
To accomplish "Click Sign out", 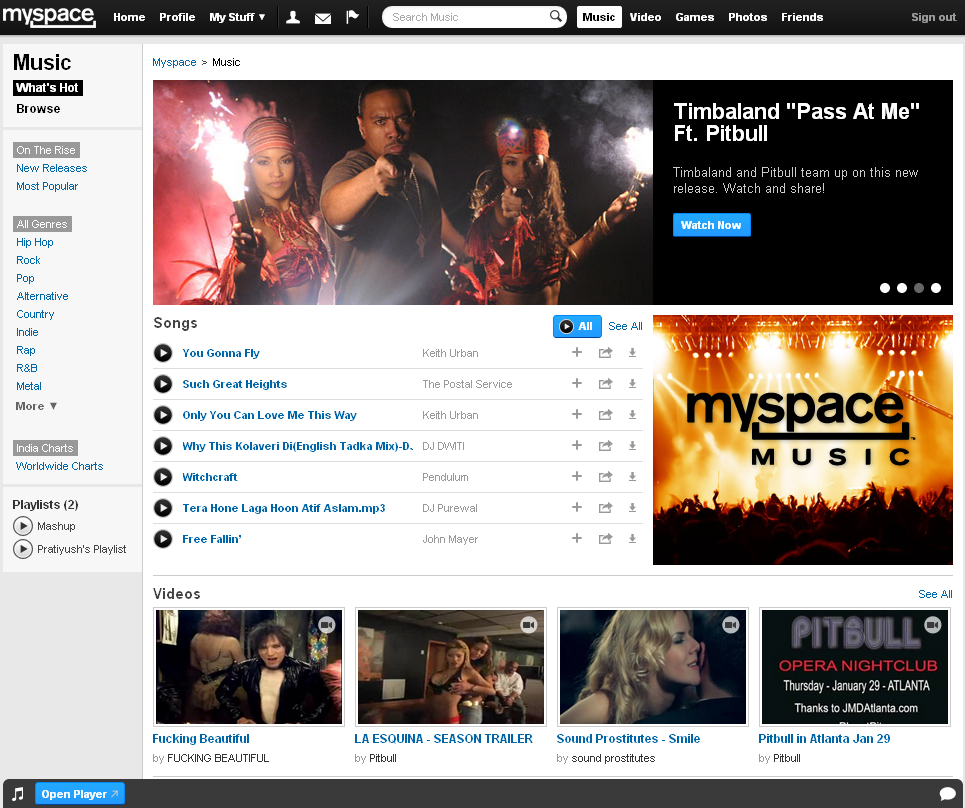I will tap(933, 17).
